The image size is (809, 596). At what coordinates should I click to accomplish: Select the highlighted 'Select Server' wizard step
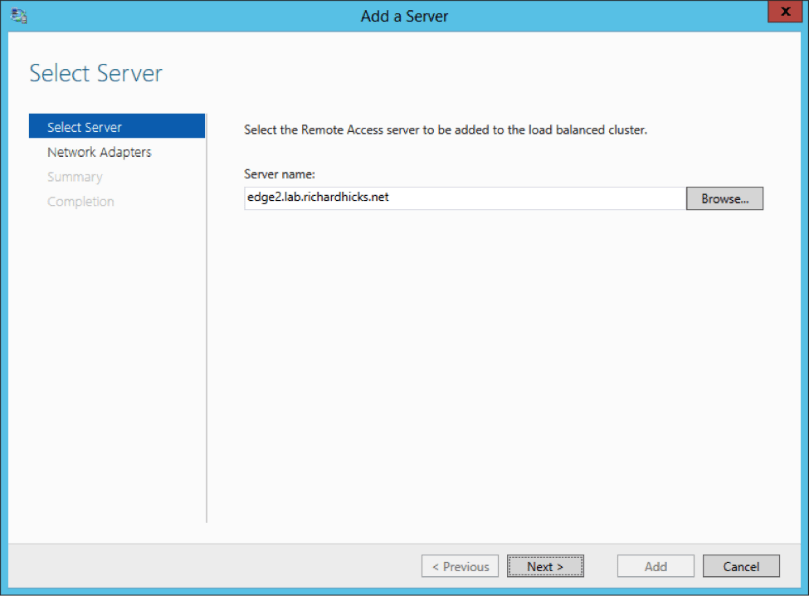pos(85,127)
